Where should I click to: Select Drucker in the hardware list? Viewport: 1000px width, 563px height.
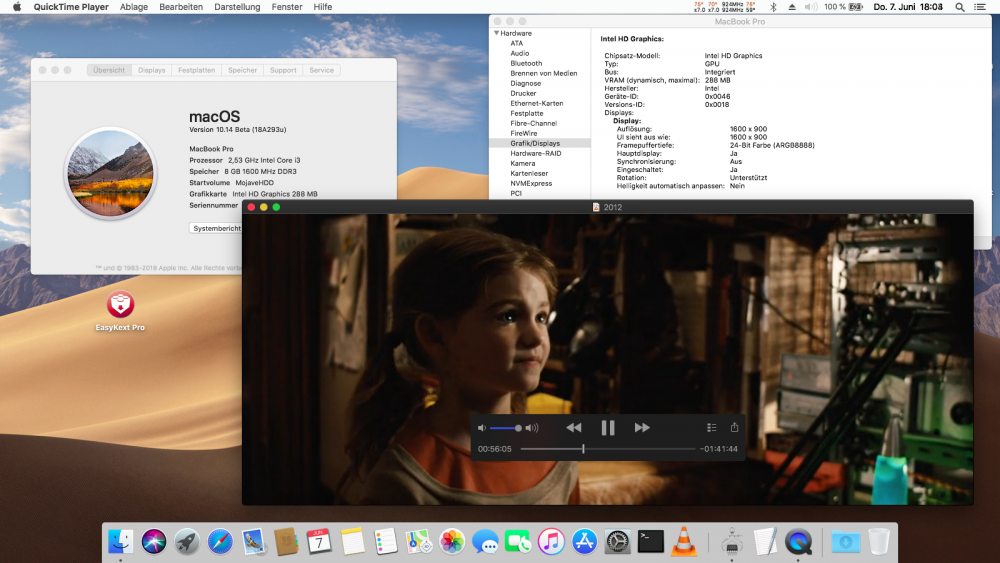[523, 94]
